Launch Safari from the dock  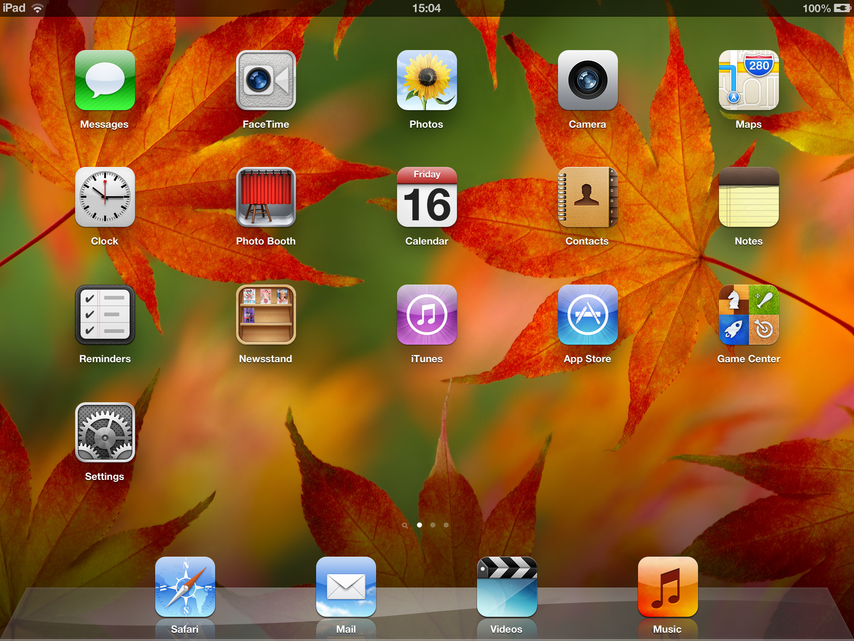(185, 586)
